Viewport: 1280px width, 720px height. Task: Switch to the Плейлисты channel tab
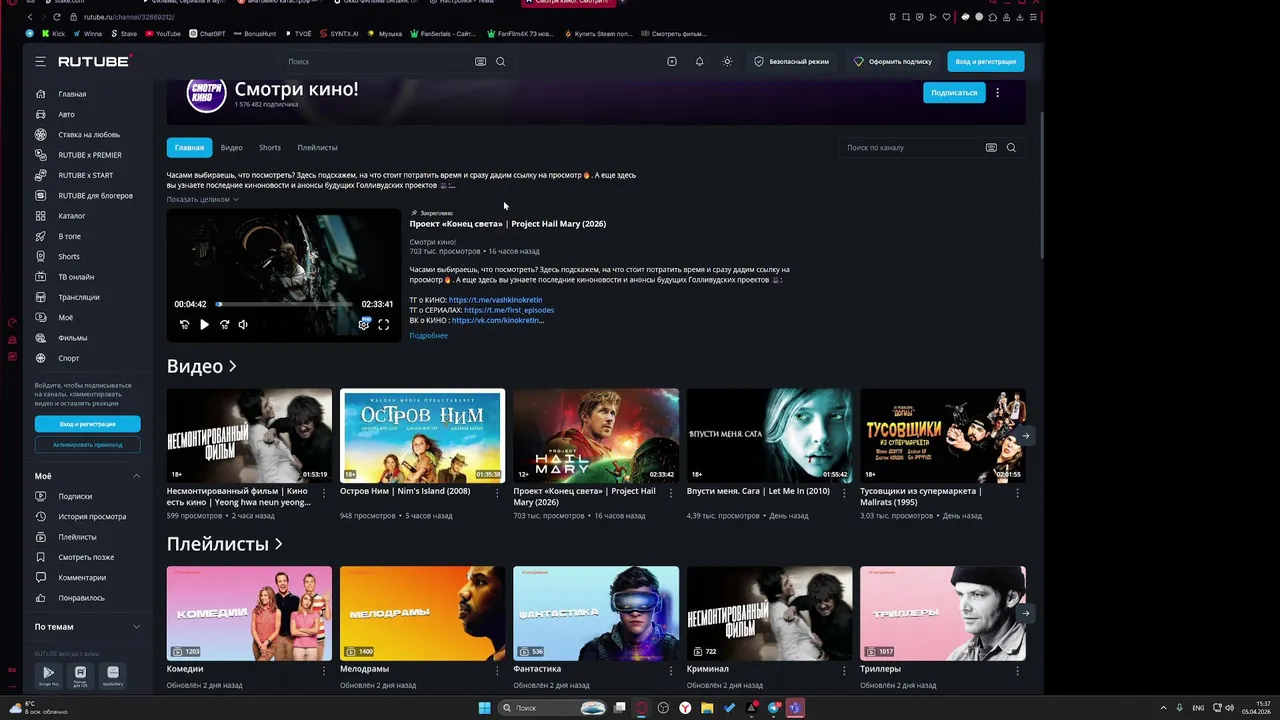pyautogui.click(x=317, y=147)
